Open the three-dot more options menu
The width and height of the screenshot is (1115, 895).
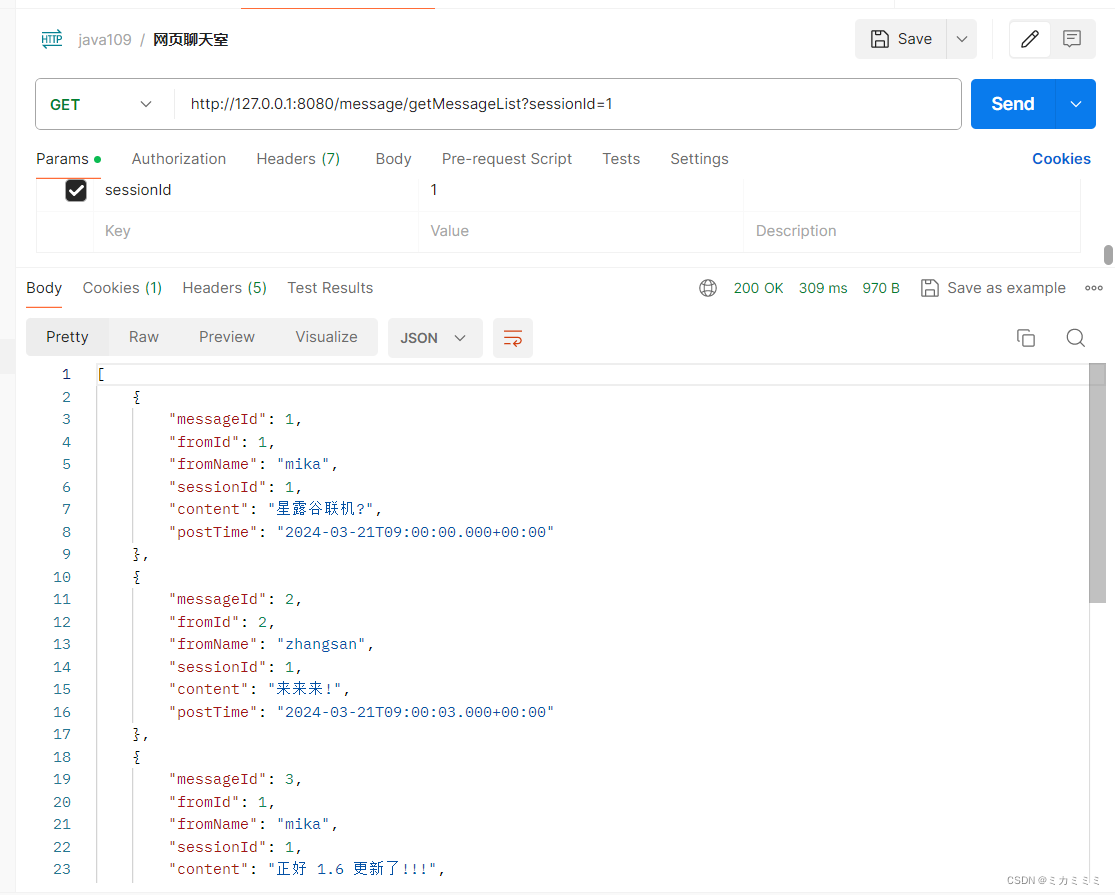coord(1094,288)
